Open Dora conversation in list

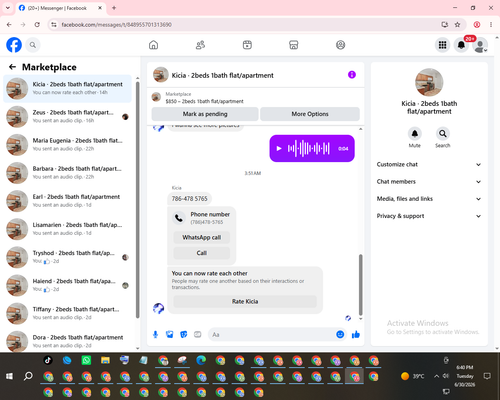(68, 341)
